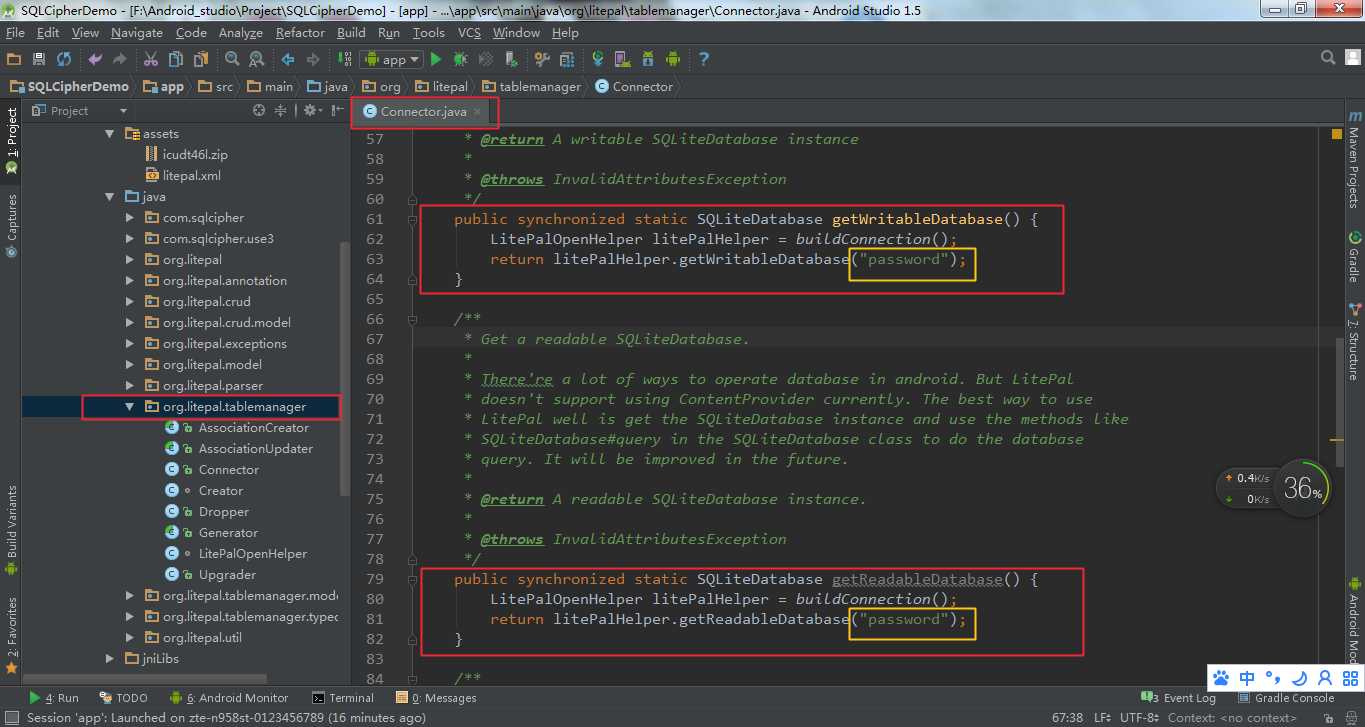This screenshot has height=727, width=1365.
Task: Click the Copy toolbar icon
Action: pos(175,60)
